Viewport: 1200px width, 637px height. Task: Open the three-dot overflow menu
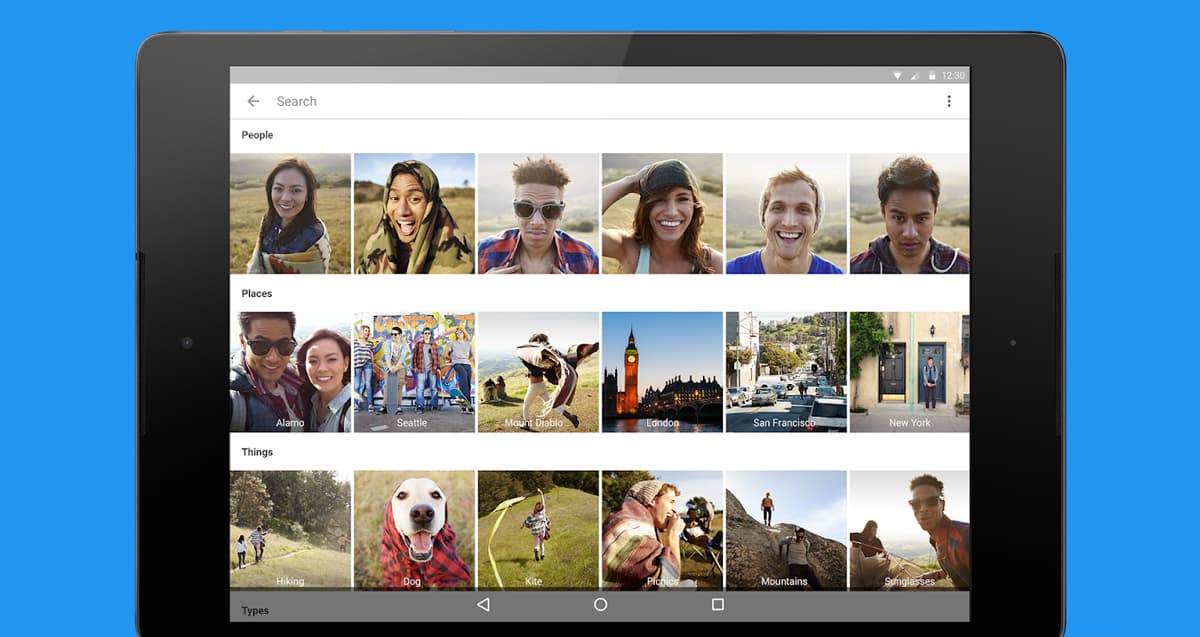(x=948, y=101)
